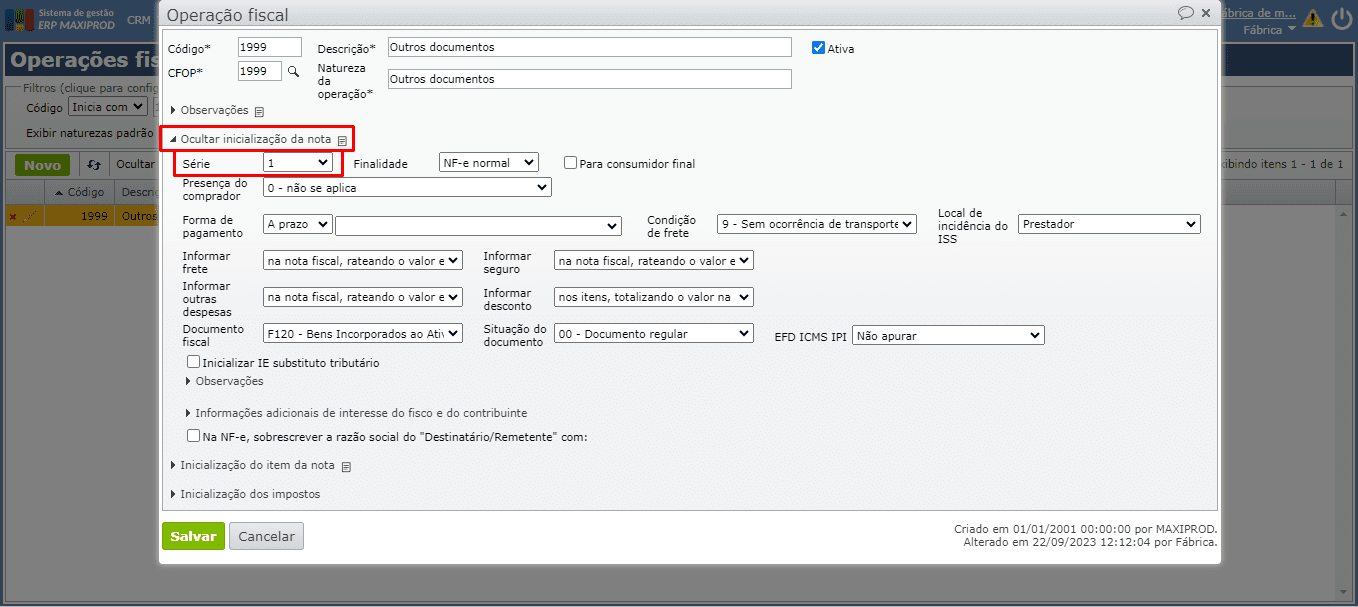Click the 1999 cell in background table
Image resolution: width=1358 pixels, height=607 pixels.
click(x=79, y=216)
